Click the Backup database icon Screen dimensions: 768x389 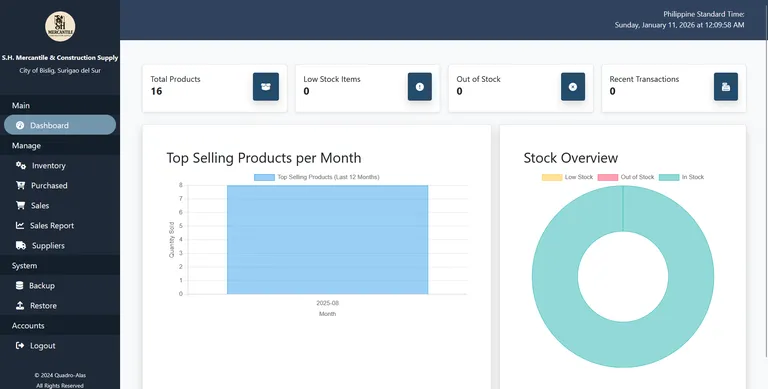(20, 286)
